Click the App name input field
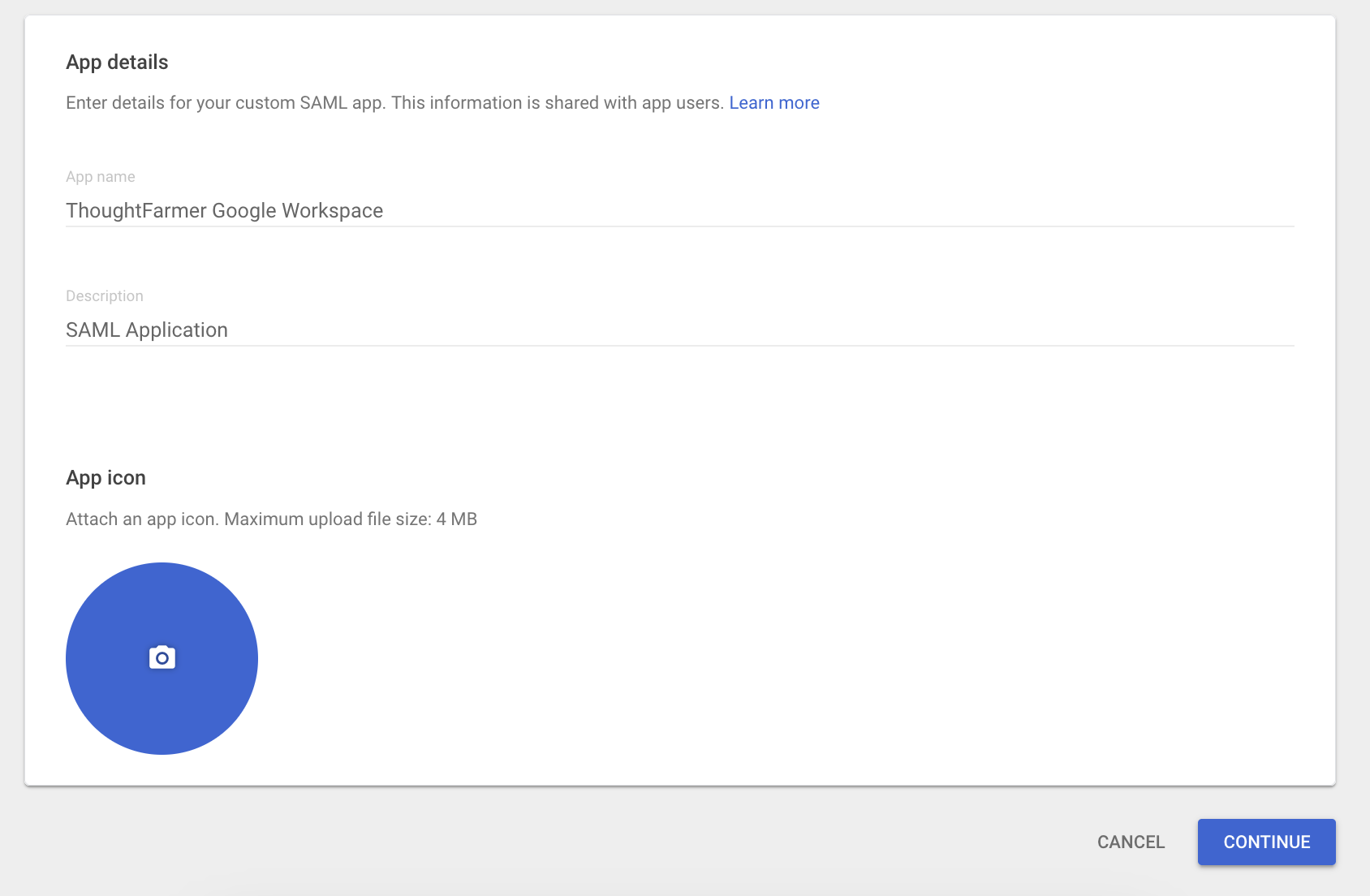 click(x=680, y=210)
